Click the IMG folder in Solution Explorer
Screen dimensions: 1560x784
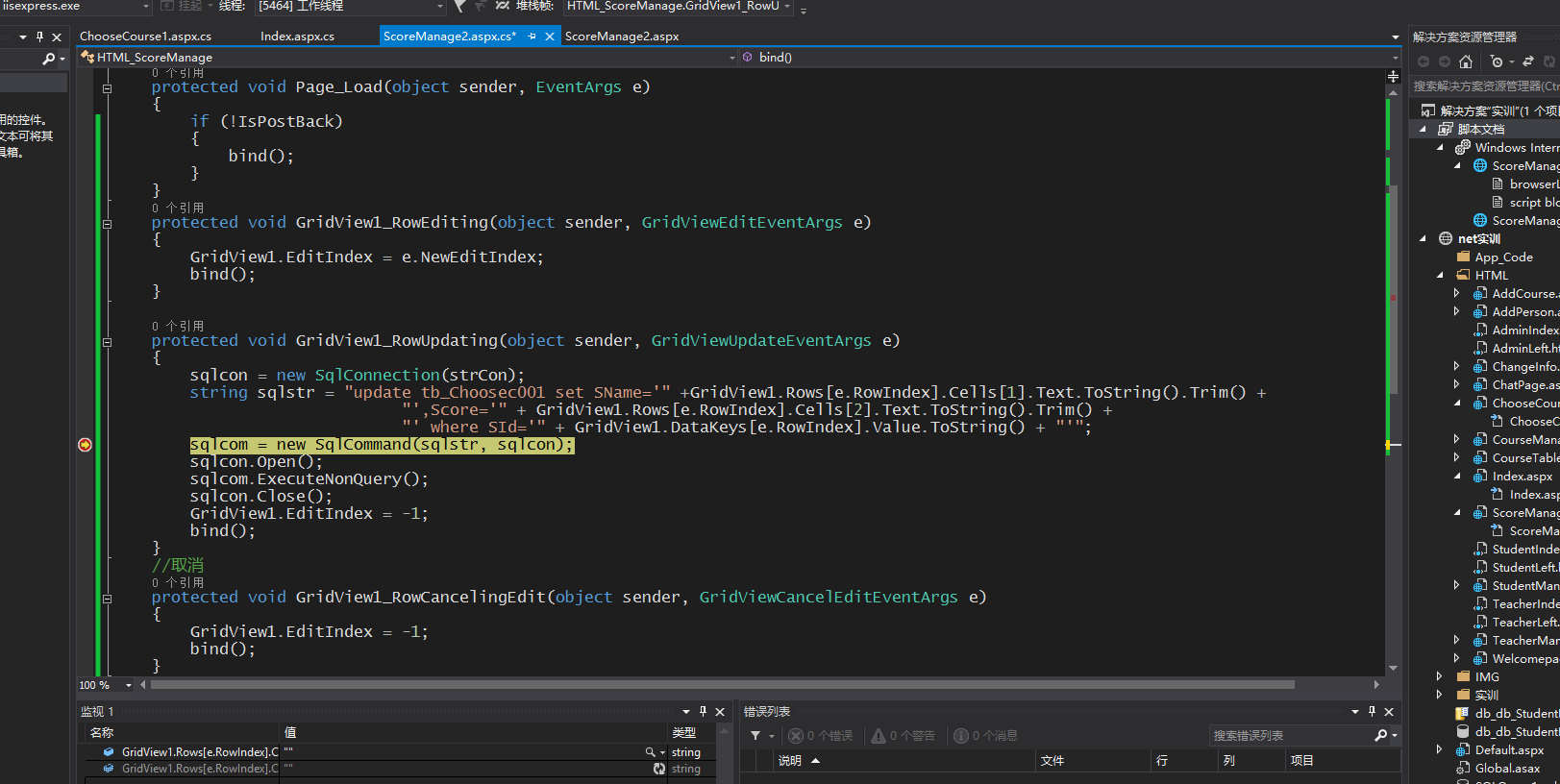pos(1478,676)
